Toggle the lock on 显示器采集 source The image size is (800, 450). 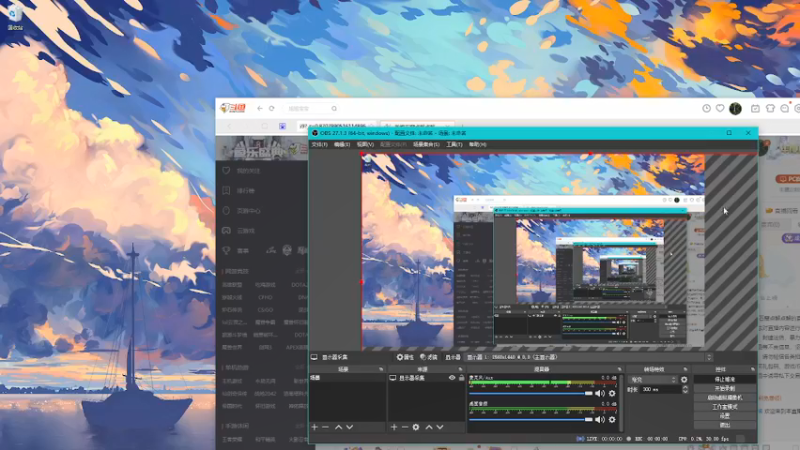point(461,378)
